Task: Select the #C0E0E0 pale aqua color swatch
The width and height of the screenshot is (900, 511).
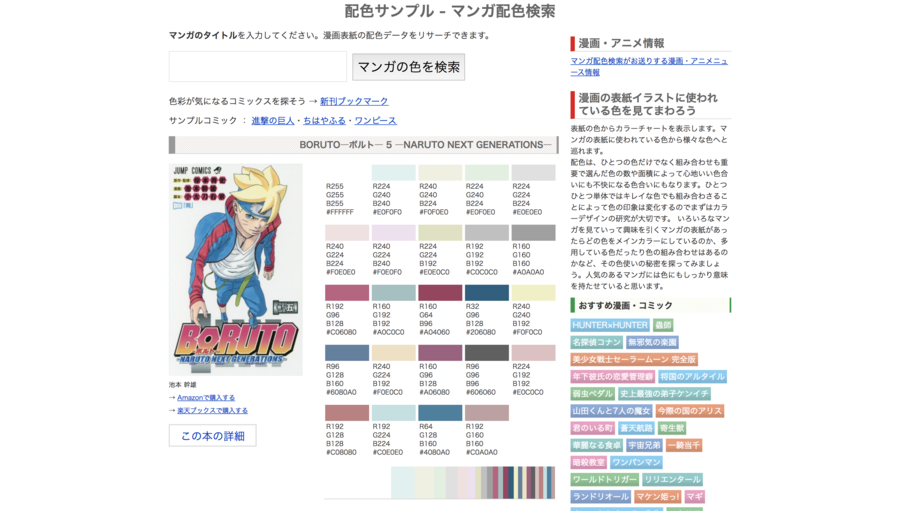Action: pos(393,413)
